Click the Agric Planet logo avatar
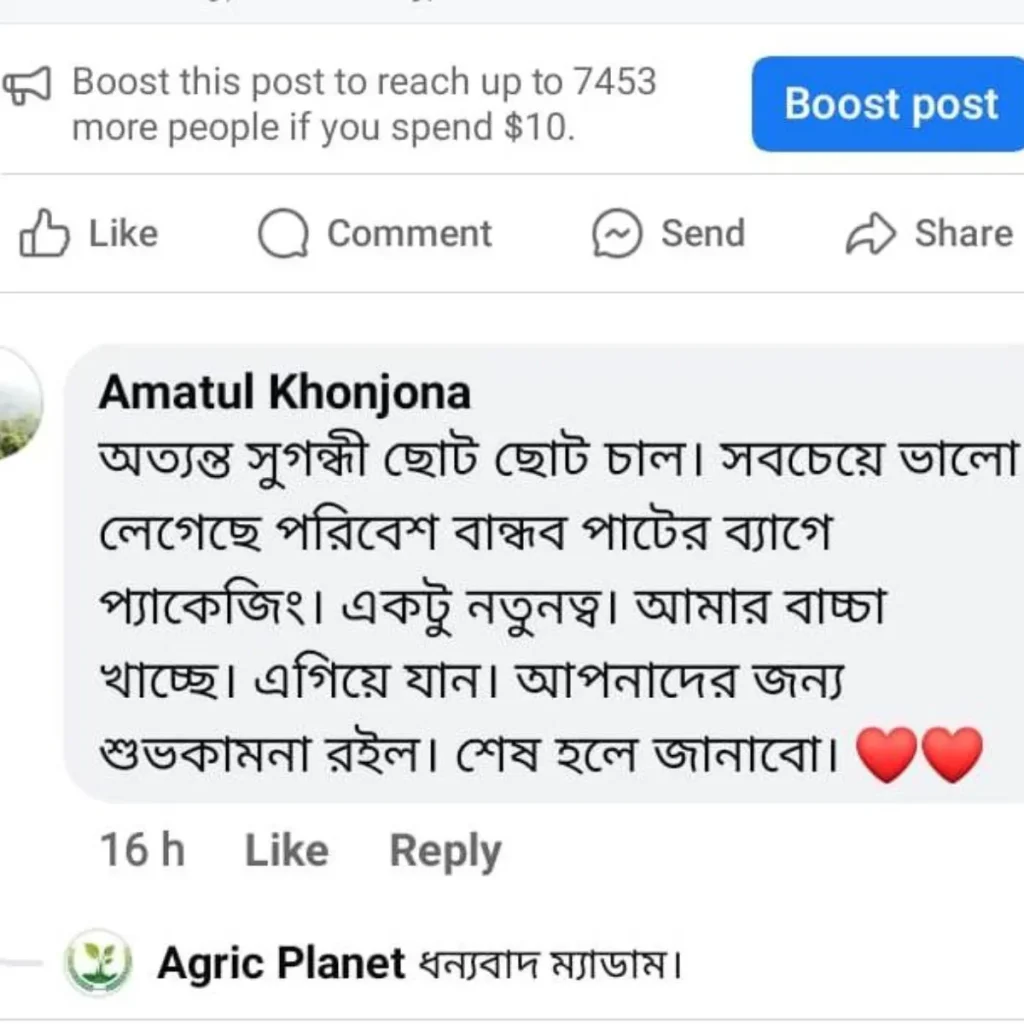The image size is (1024, 1024). (x=98, y=962)
